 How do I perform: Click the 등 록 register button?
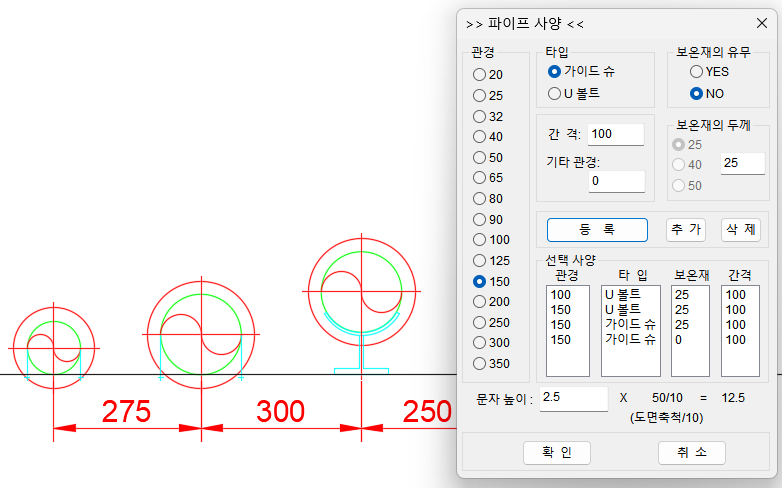597,230
